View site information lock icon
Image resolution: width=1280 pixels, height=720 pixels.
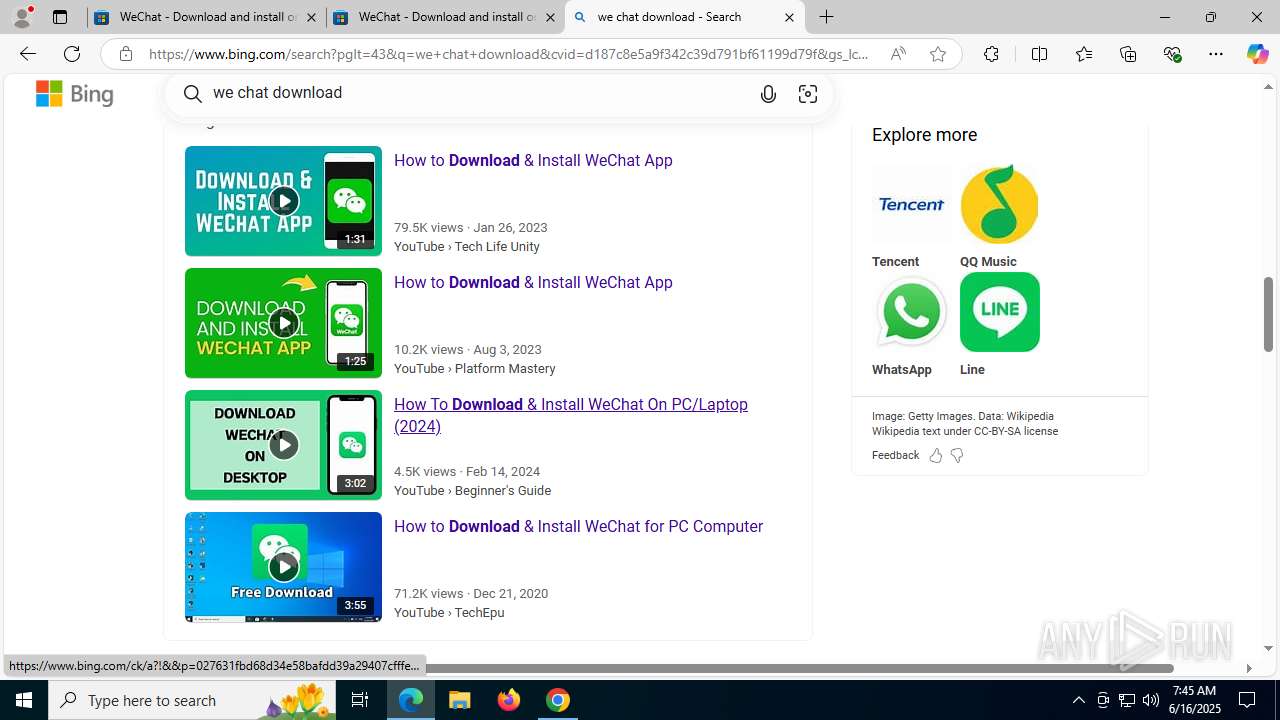click(125, 54)
